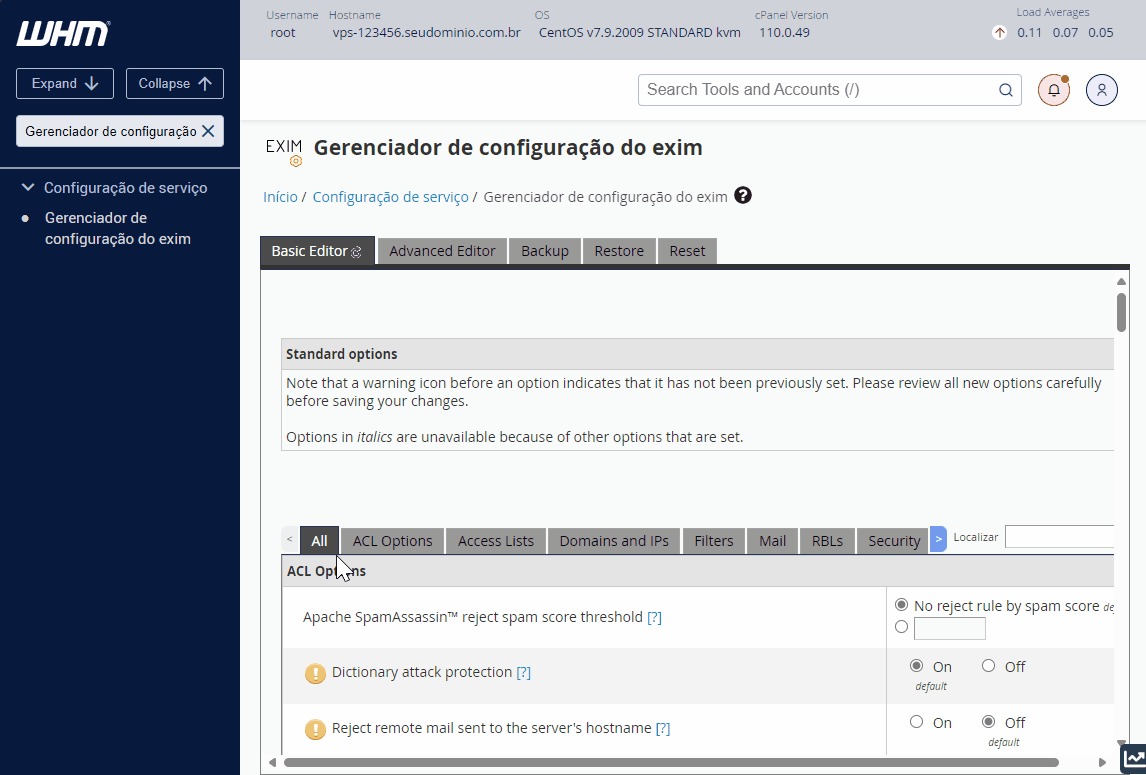Open Dictionary attack protection [?] help link
The height and width of the screenshot is (775, 1146).
point(523,673)
